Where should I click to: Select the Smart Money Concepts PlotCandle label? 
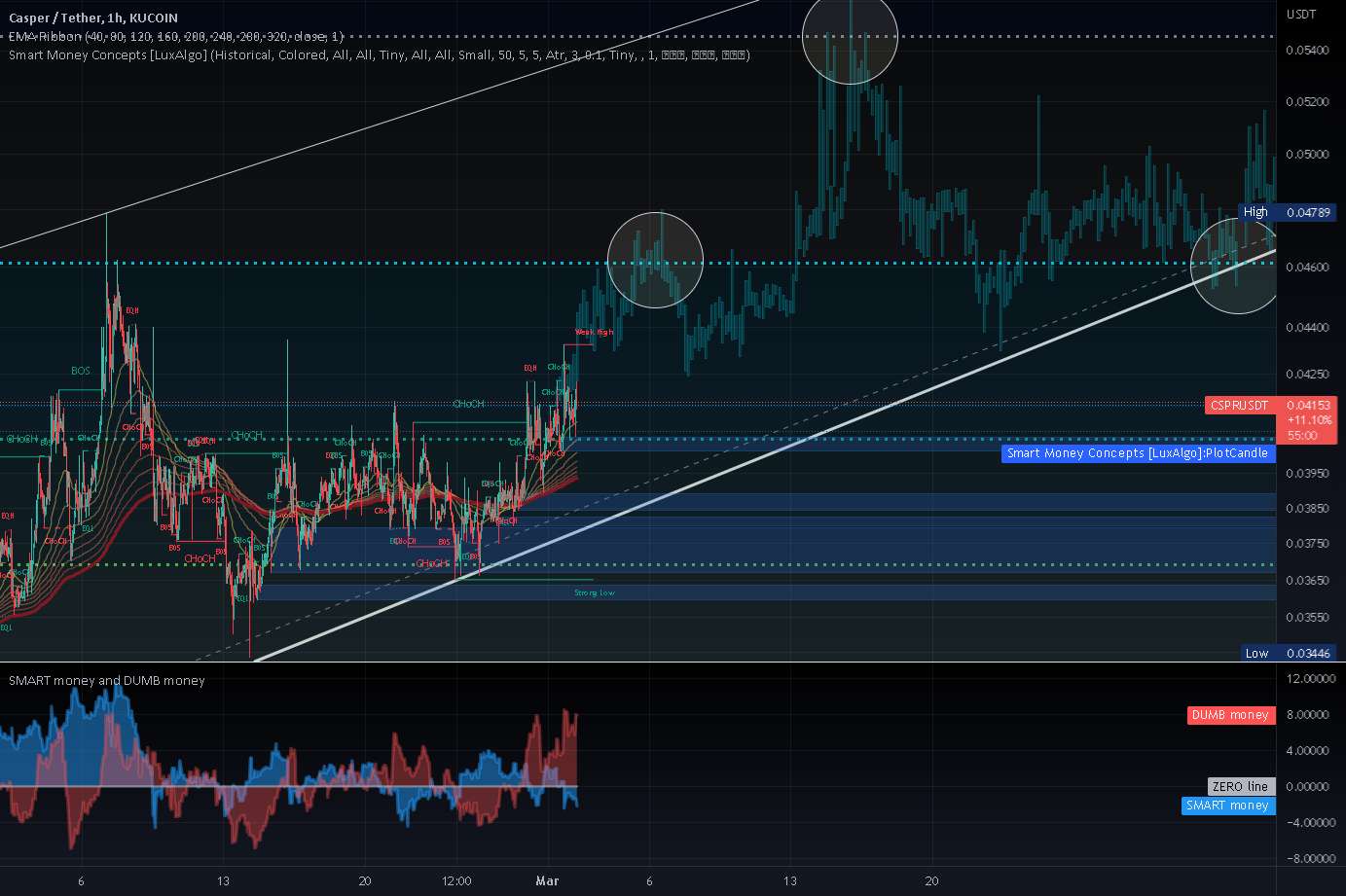click(x=1137, y=453)
